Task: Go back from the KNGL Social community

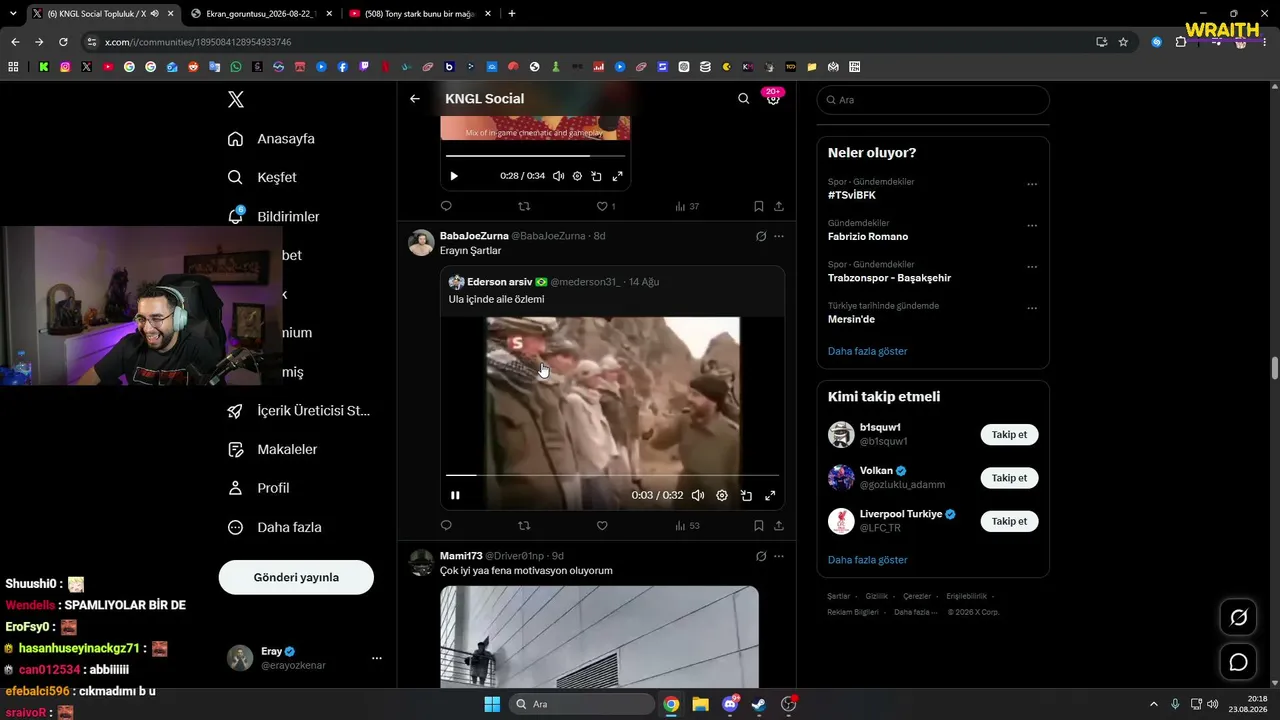Action: tap(415, 99)
